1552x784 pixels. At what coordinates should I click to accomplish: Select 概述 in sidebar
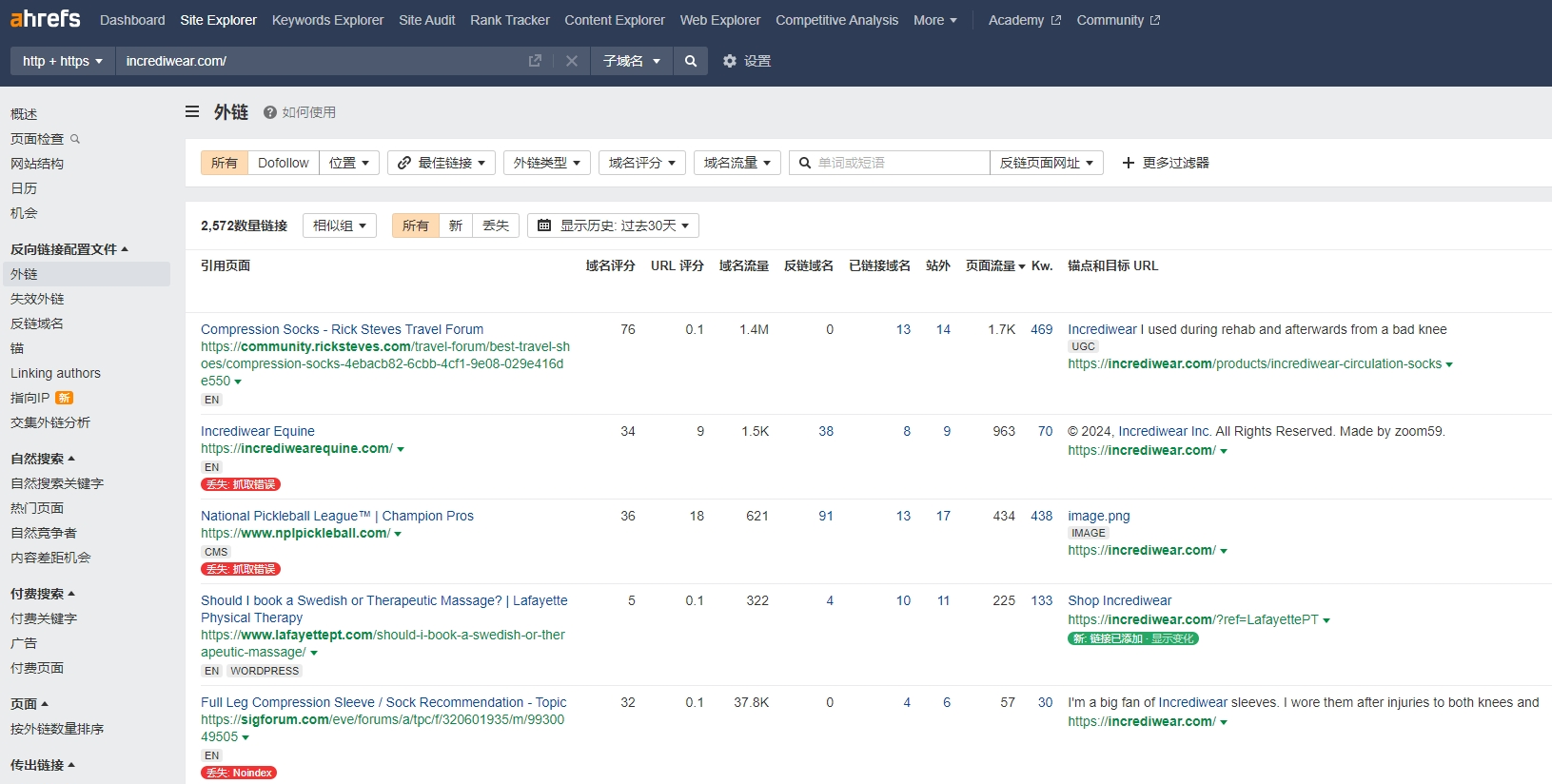click(x=24, y=114)
